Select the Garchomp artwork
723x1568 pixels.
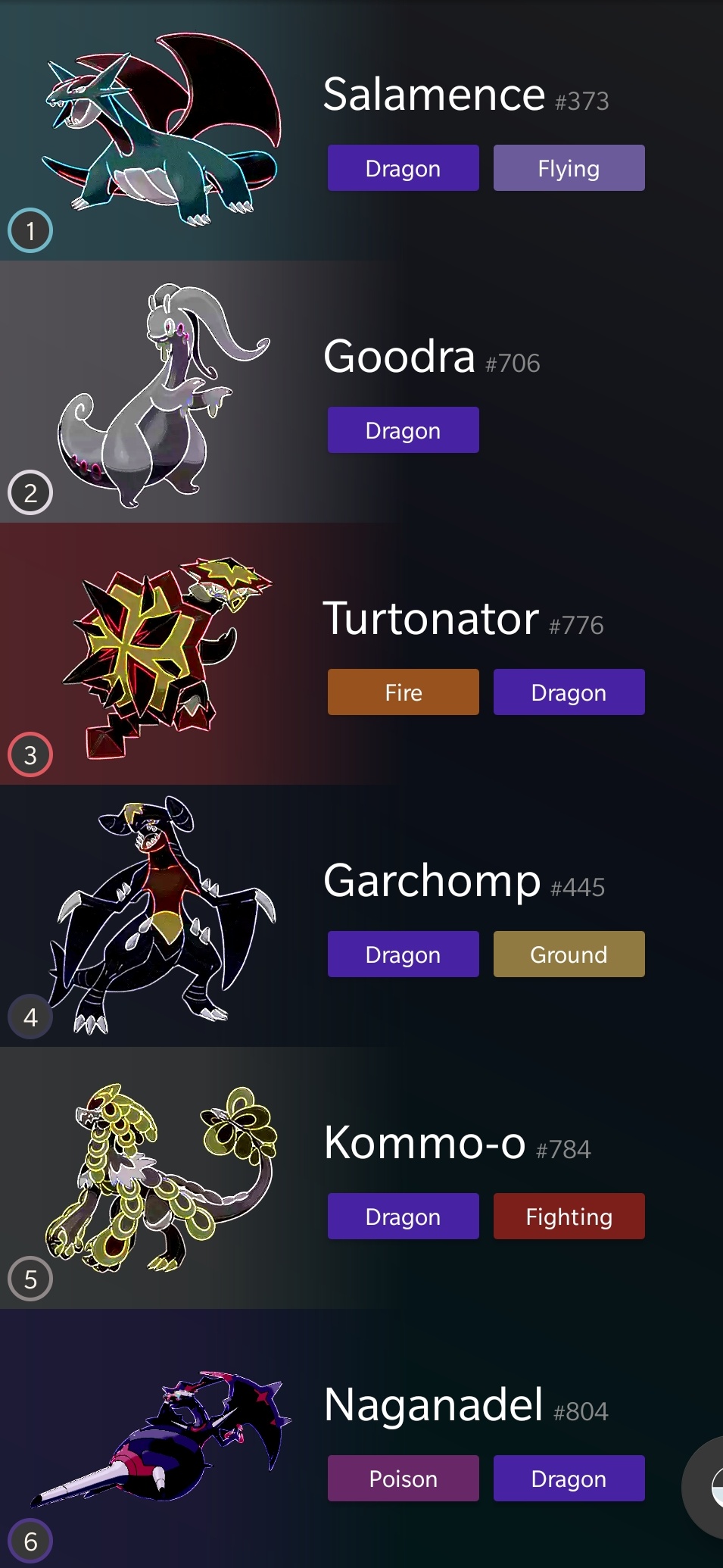162,915
